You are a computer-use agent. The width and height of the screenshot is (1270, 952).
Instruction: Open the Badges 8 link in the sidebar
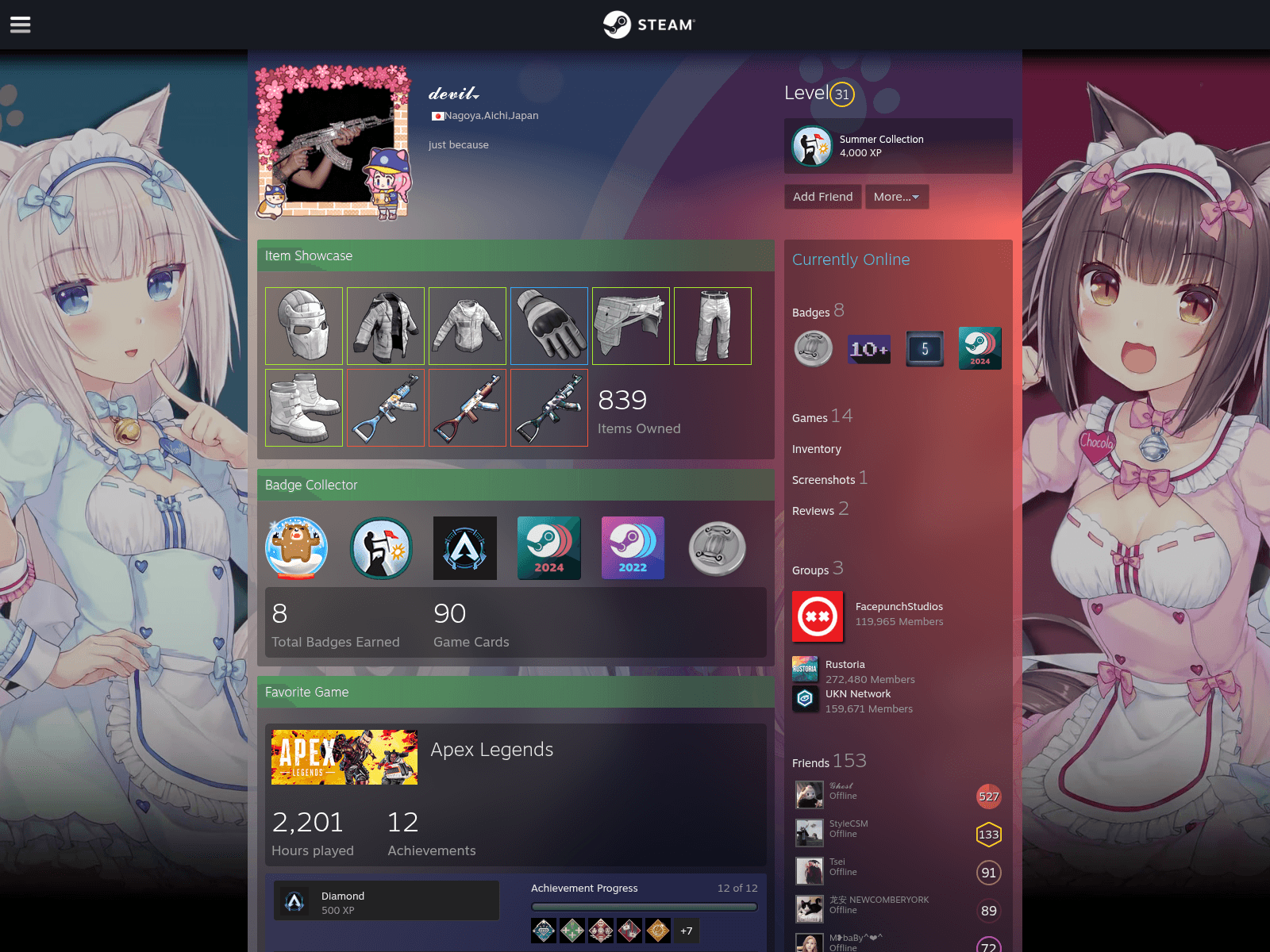pos(818,311)
